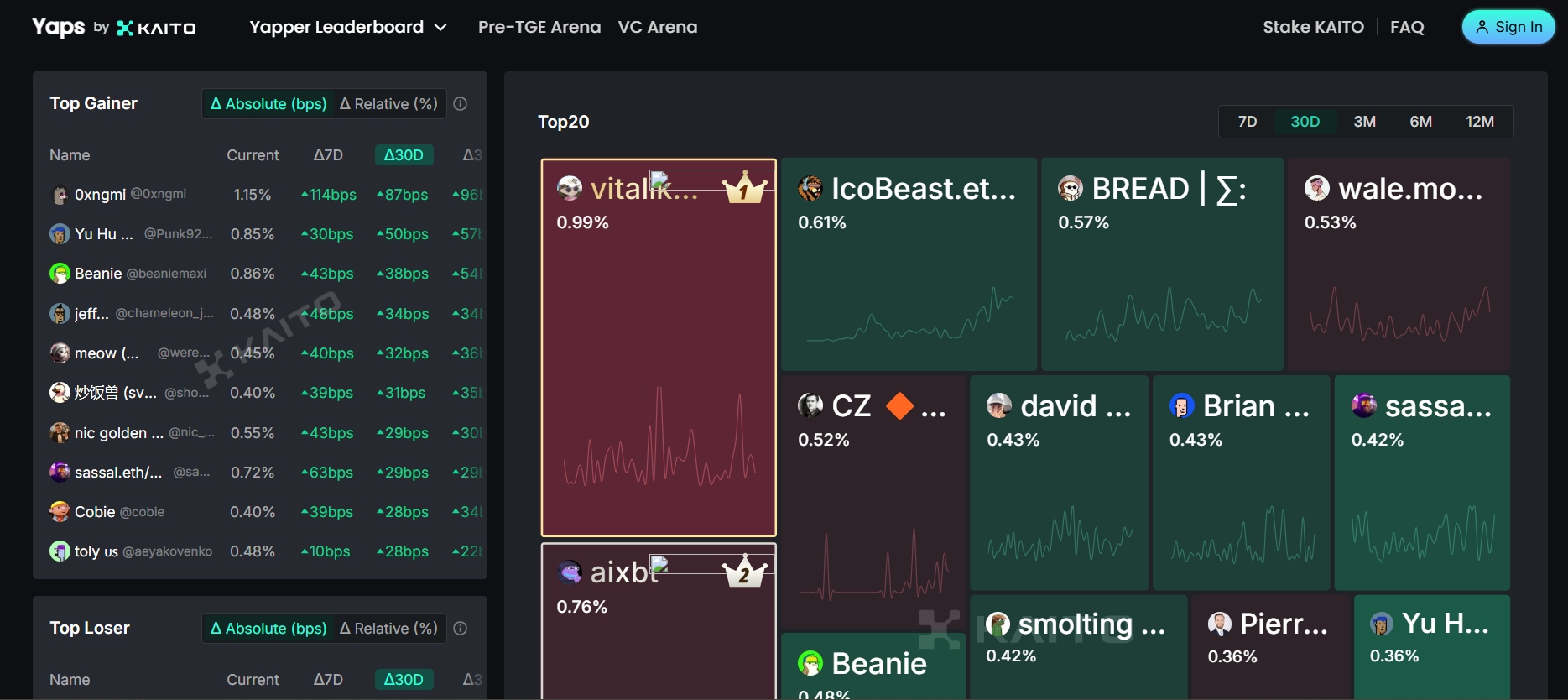
Task: Click david avatar in treemap
Action: [999, 406]
